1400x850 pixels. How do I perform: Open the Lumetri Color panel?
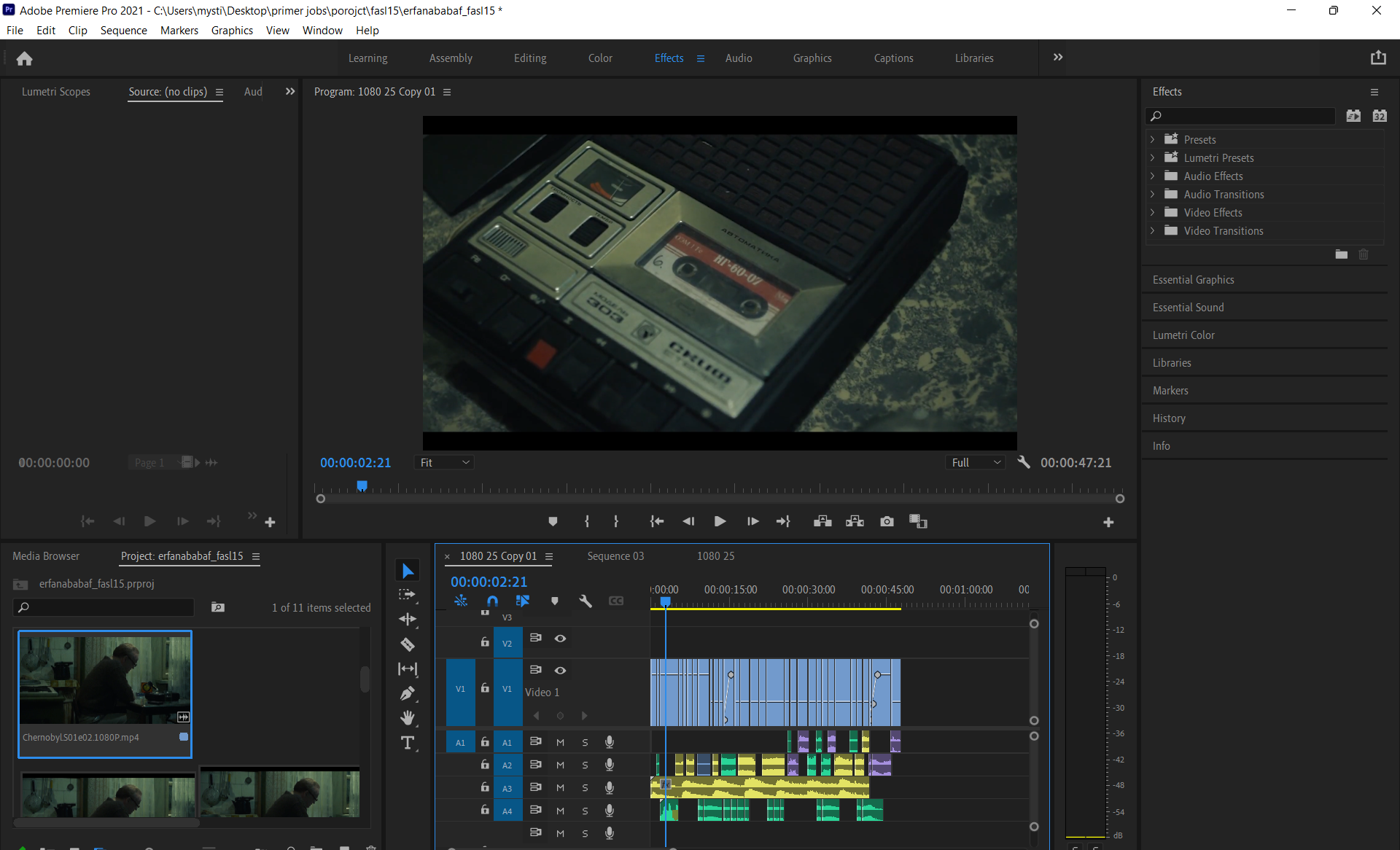(1183, 335)
